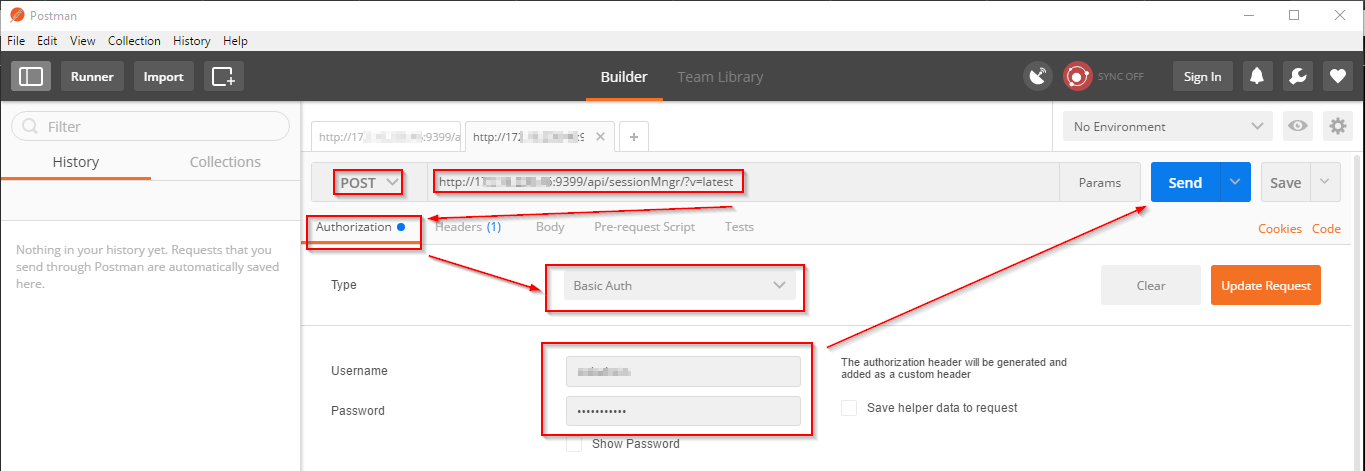Image resolution: width=1365 pixels, height=471 pixels.
Task: Open the wrench settings icon
Action: point(1297,76)
